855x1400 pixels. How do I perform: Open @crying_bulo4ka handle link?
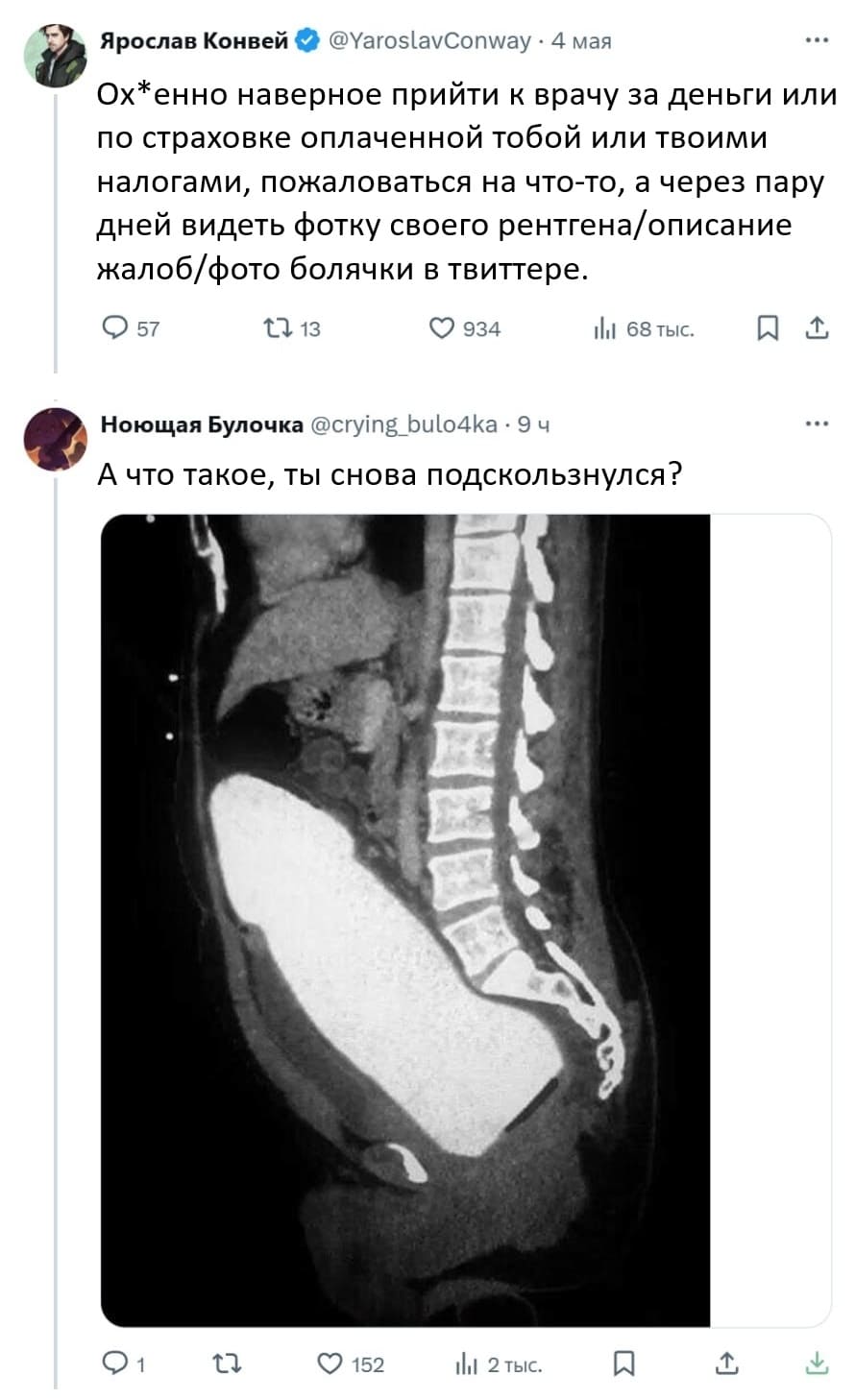coord(405,423)
